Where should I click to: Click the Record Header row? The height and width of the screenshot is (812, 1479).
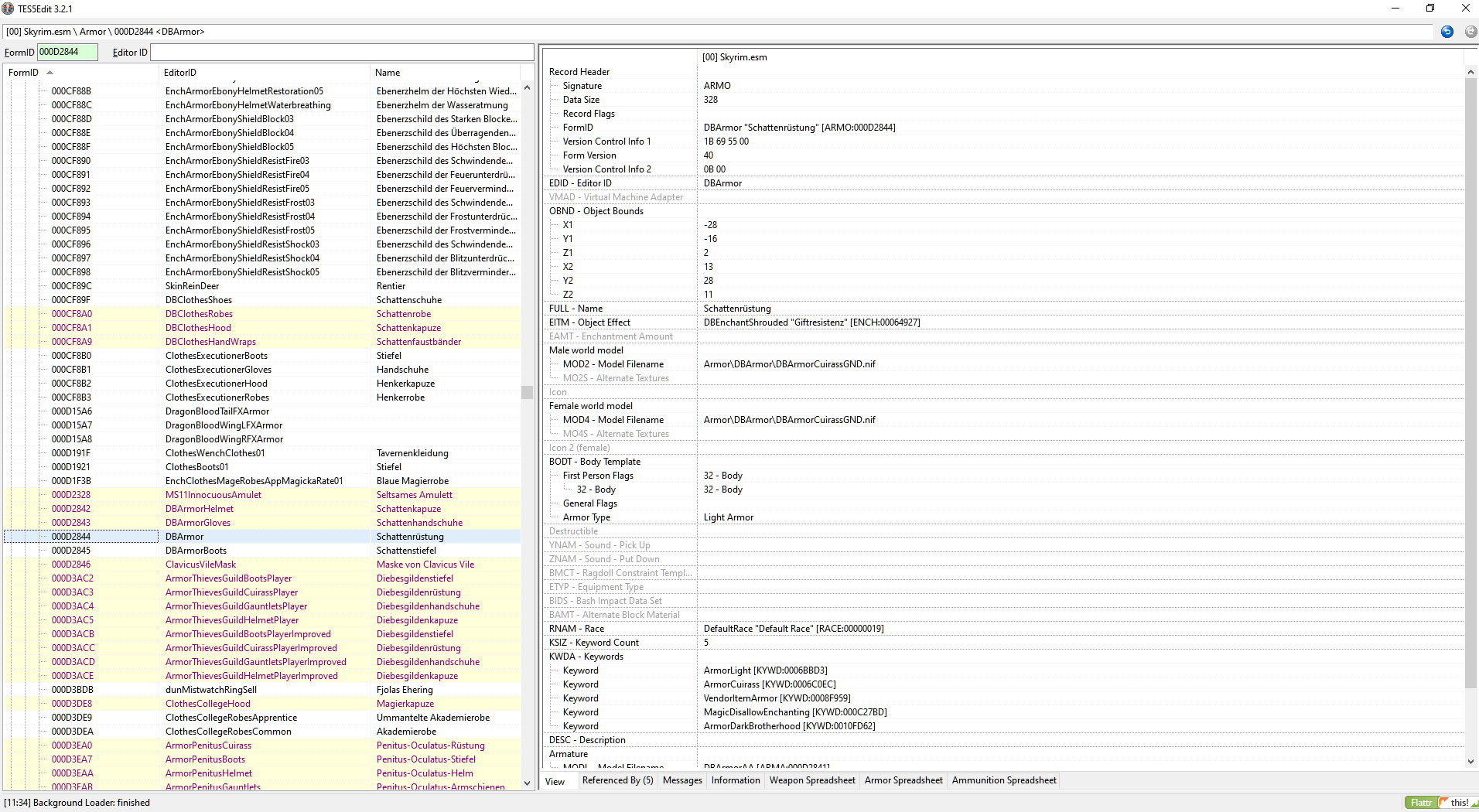click(1003, 72)
